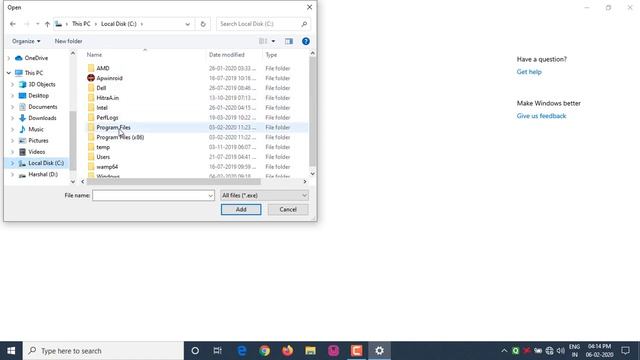Open 3D Objects in navigation pane
The width and height of the screenshot is (640, 360).
coord(42,84)
